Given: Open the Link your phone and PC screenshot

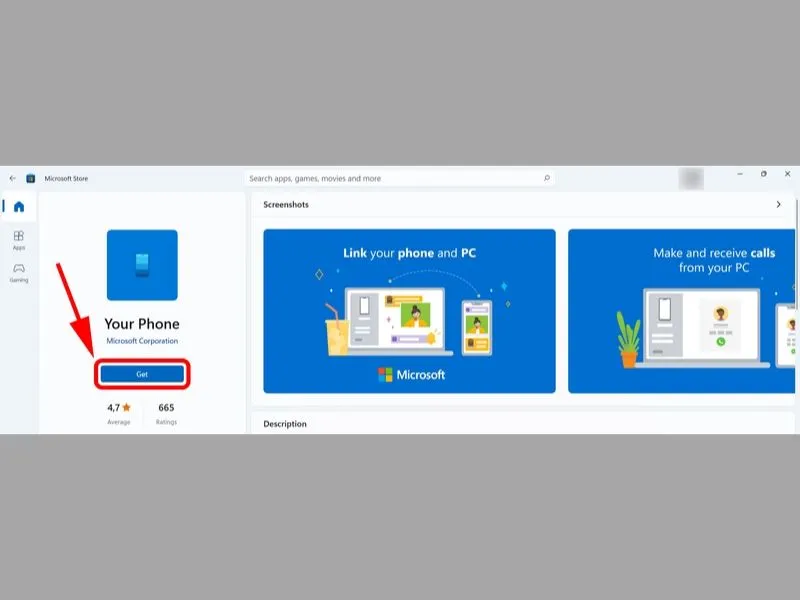Looking at the screenshot, I should tap(409, 311).
